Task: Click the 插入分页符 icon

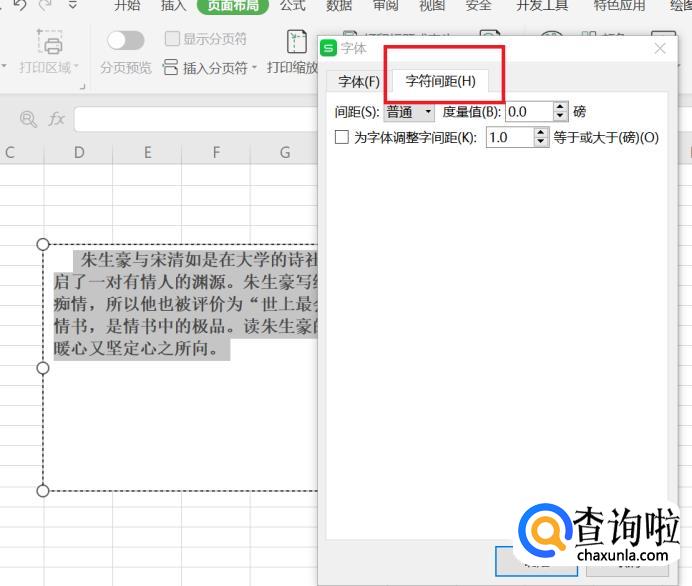Action: point(170,68)
